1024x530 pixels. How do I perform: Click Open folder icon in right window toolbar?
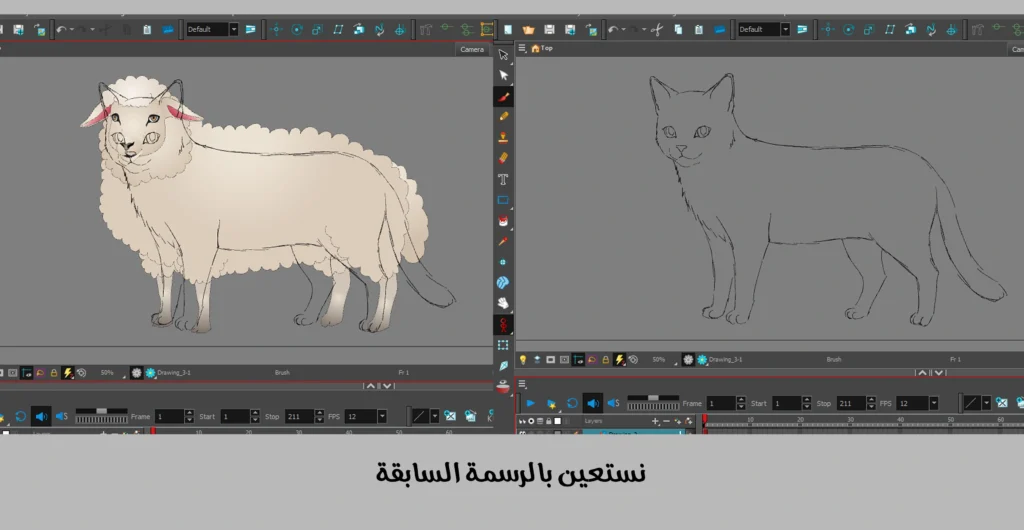tap(528, 29)
